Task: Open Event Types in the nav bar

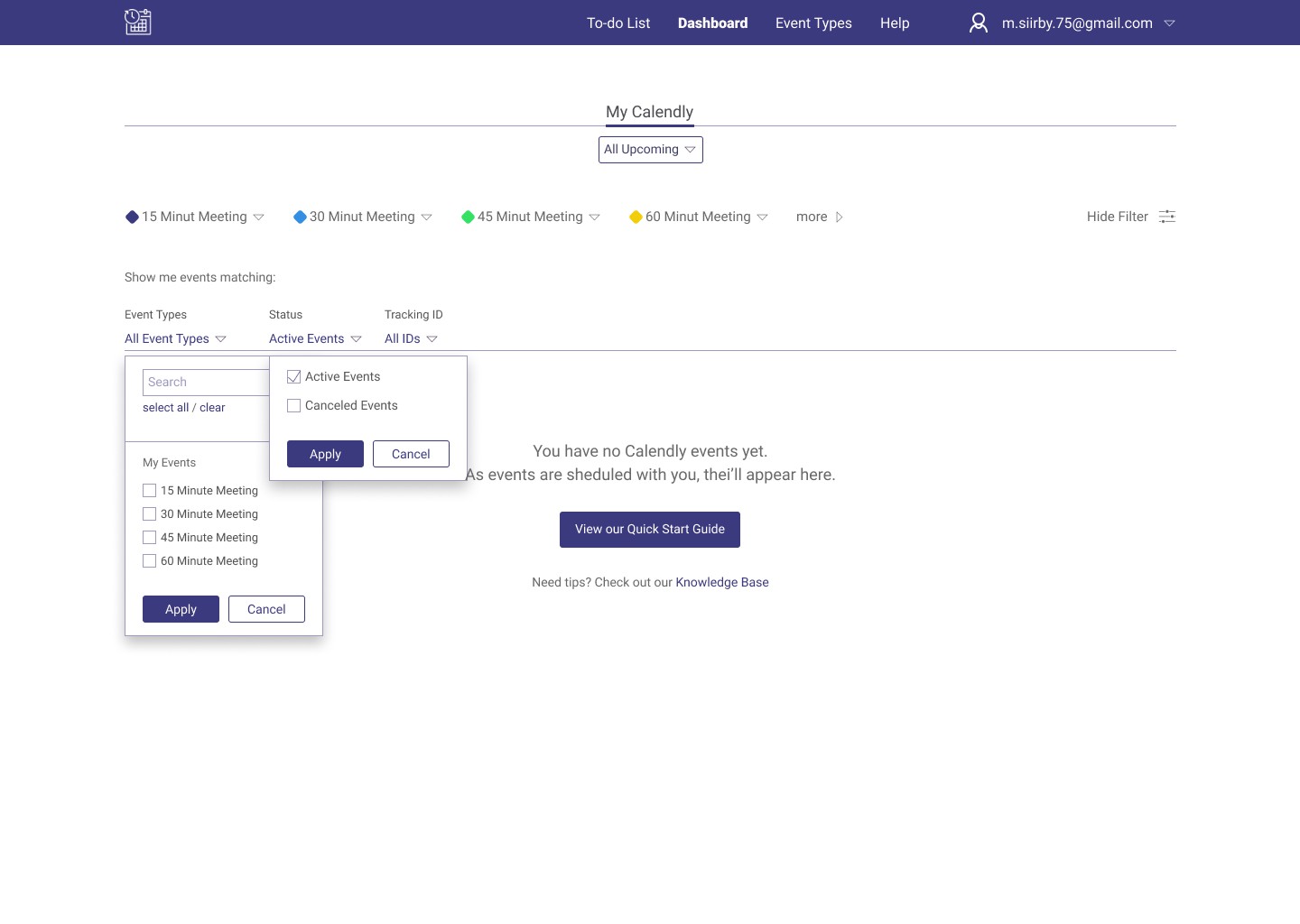Action: click(x=813, y=23)
